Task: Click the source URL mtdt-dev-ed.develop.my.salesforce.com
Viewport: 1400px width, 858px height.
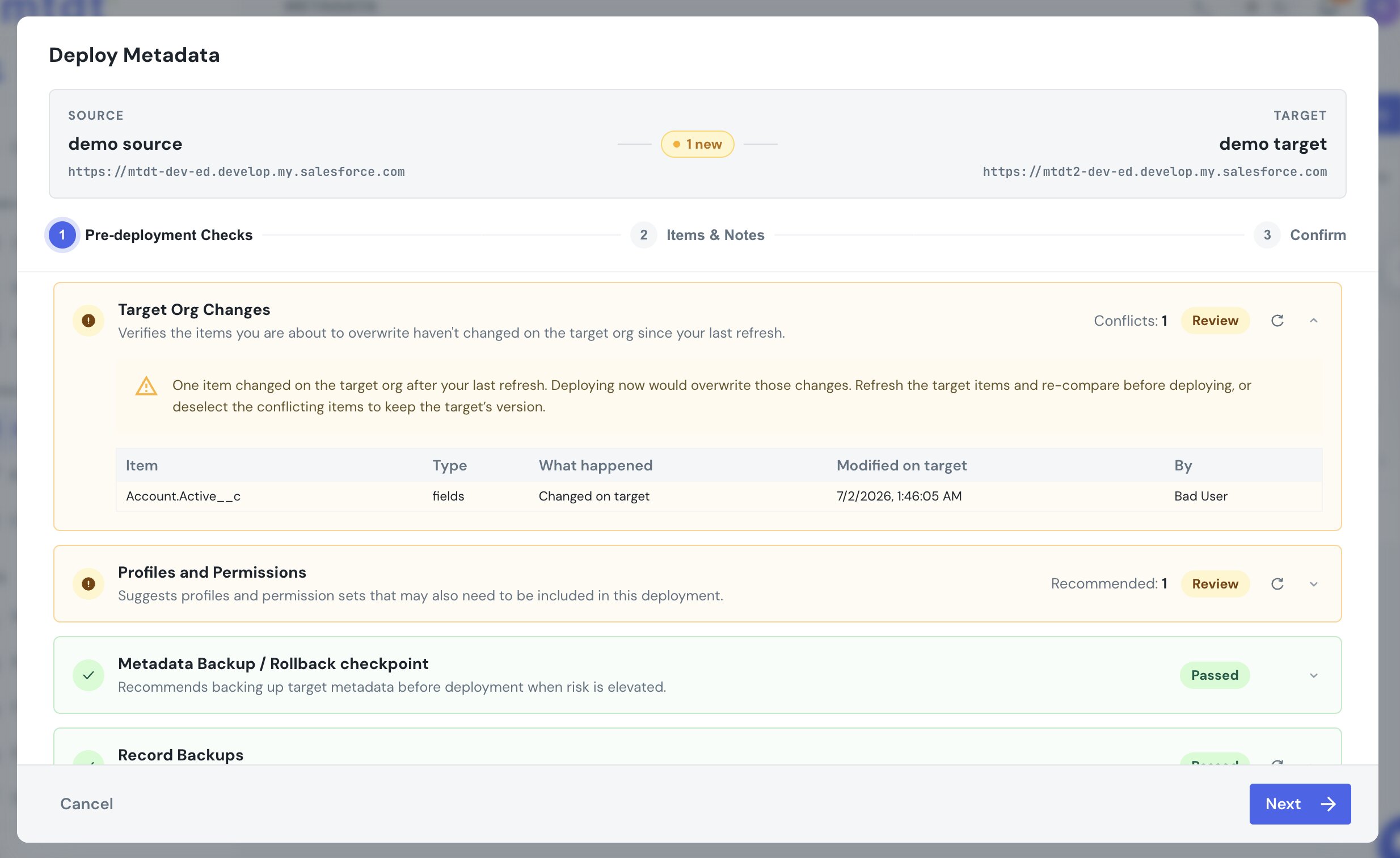Action: coord(237,171)
